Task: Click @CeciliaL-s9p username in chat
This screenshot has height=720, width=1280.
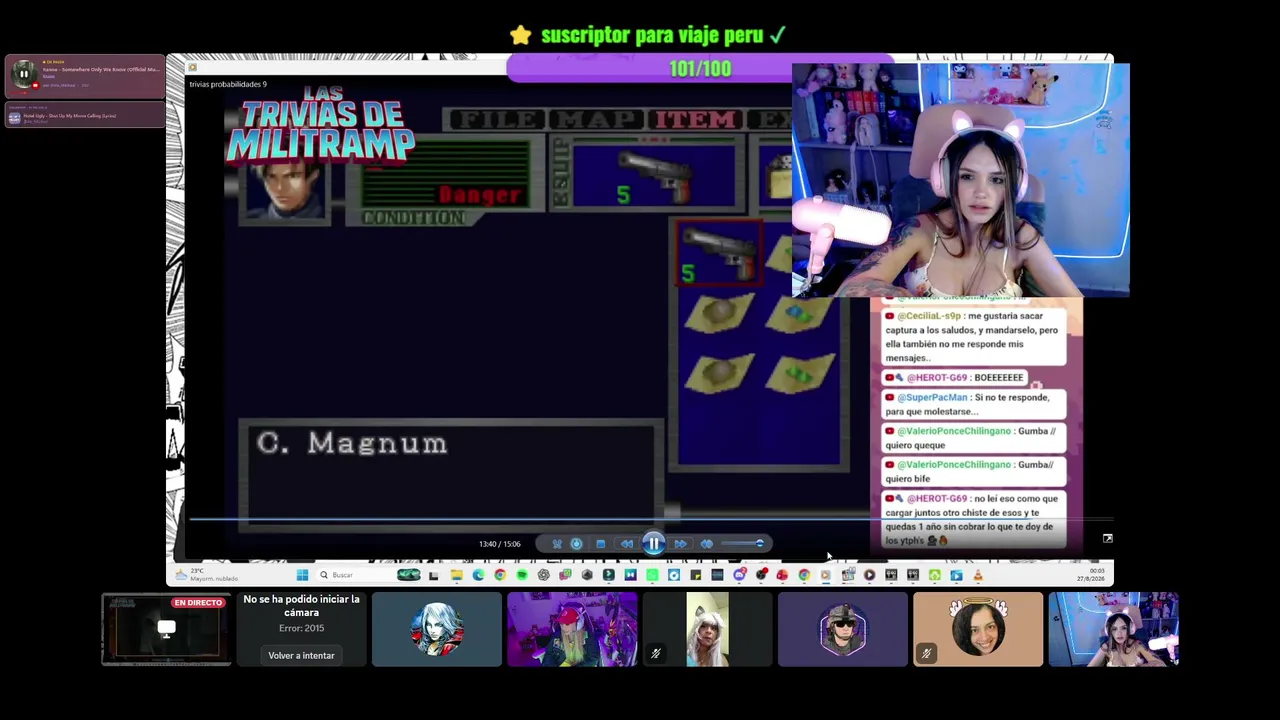Action: (928, 316)
